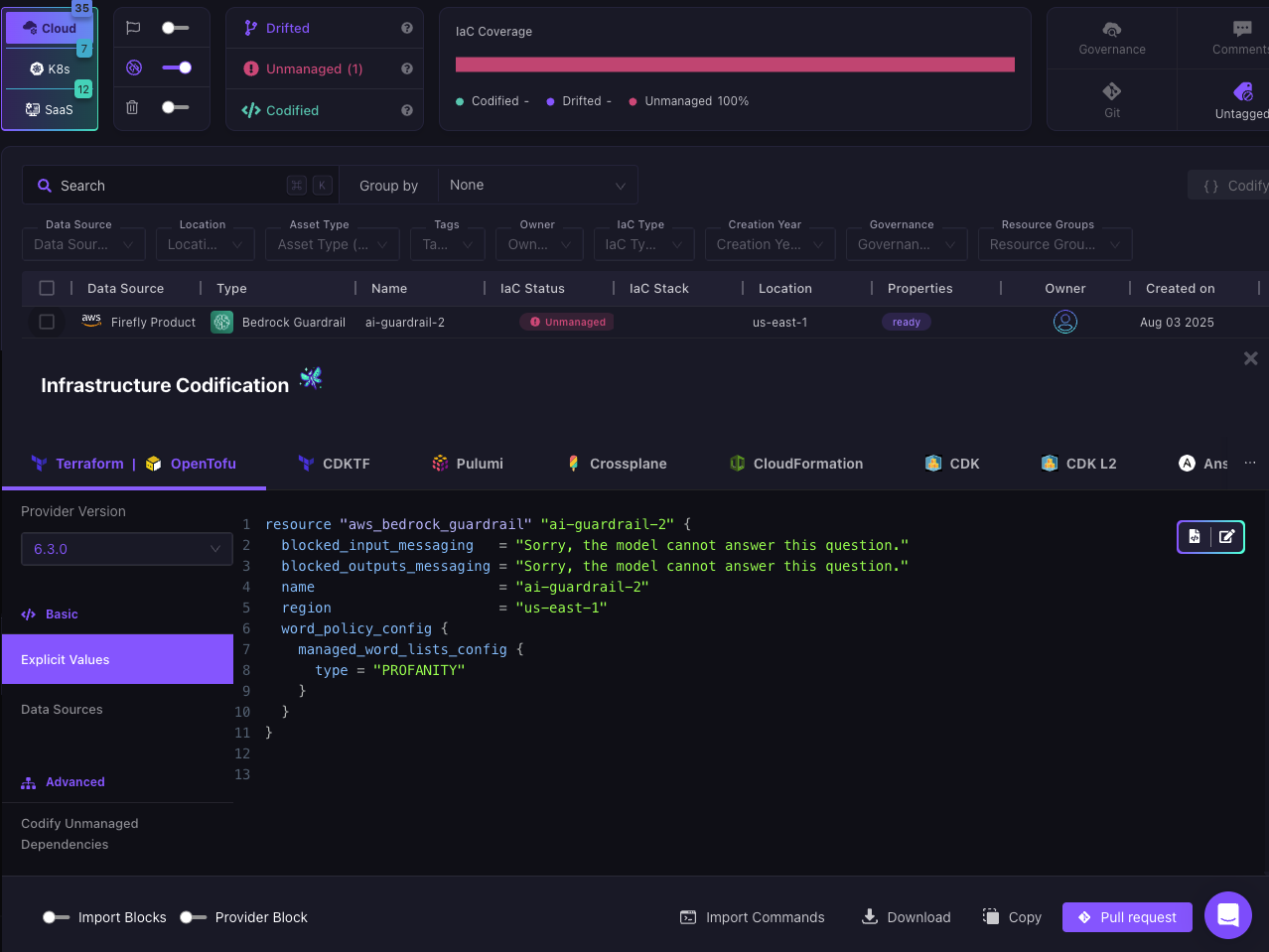The height and width of the screenshot is (952, 1269).
Task: Open the Resource Groups filter dropdown
Action: 1055,244
